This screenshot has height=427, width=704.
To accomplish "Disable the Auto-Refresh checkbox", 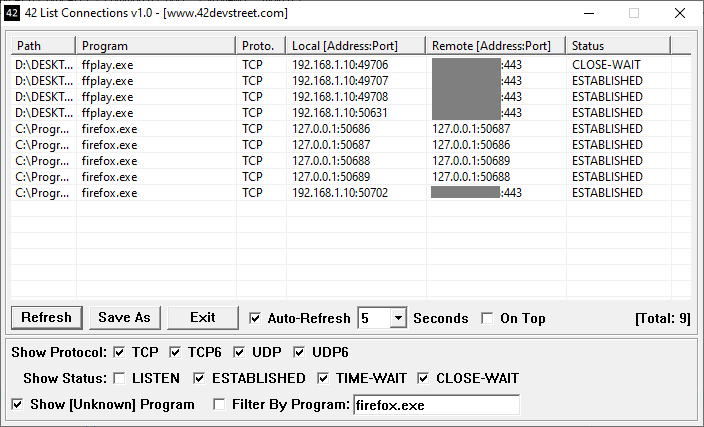I will click(x=255, y=318).
